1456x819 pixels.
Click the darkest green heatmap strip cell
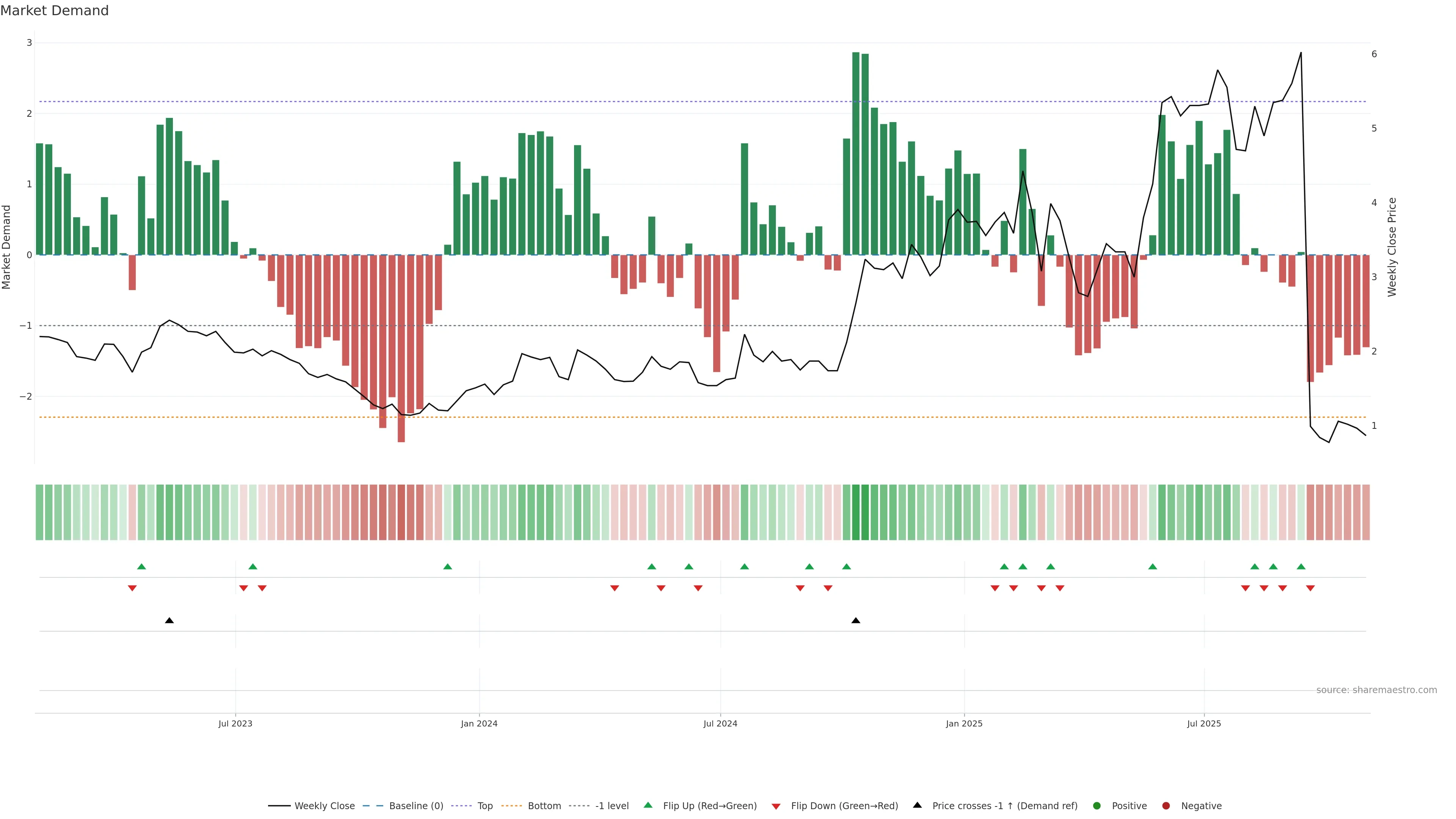pos(856,512)
